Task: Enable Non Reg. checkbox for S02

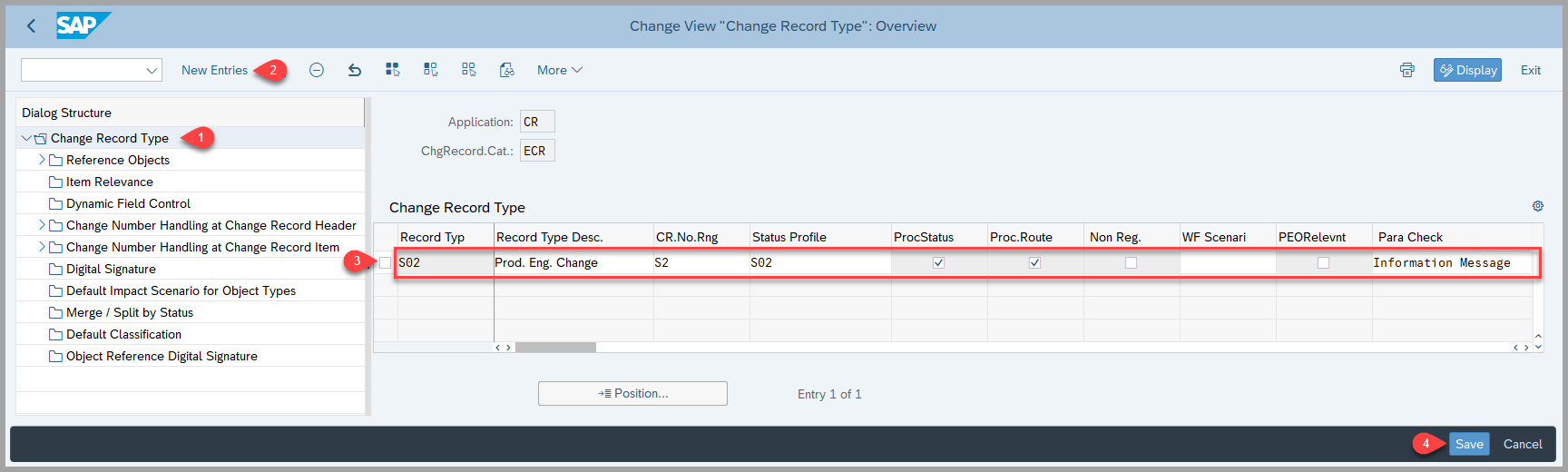Action: tap(1131, 263)
